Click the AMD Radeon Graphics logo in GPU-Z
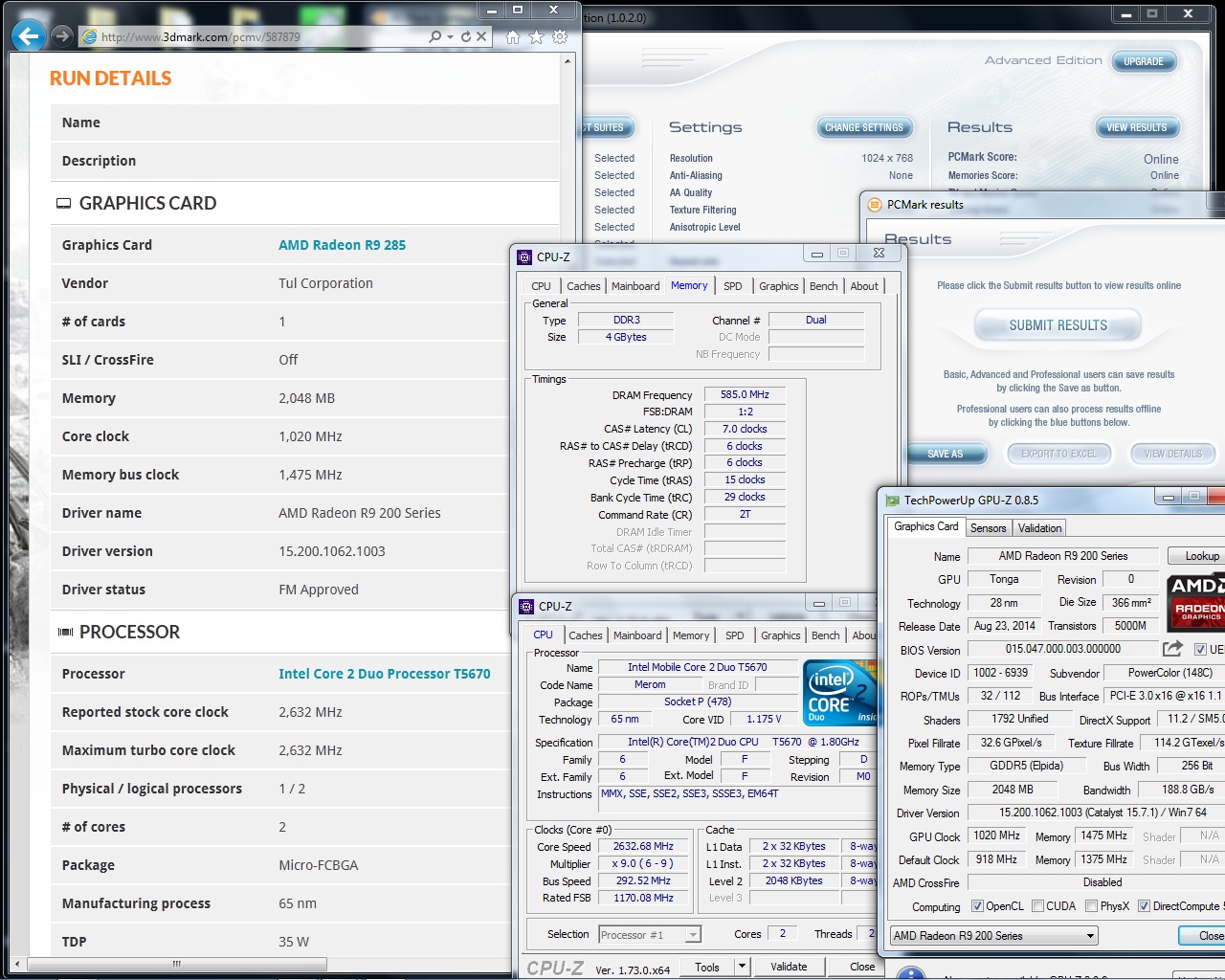1225x980 pixels. (1195, 600)
